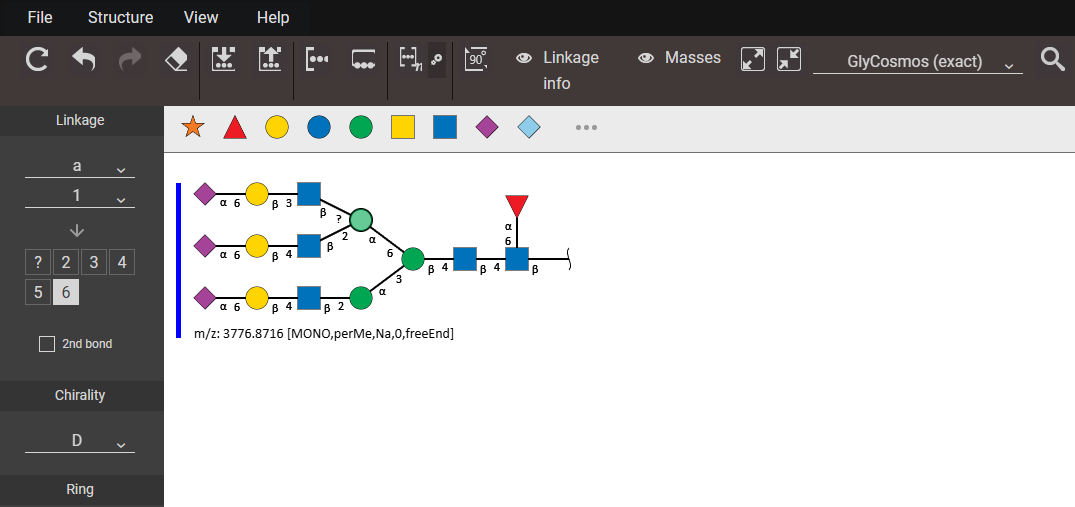Choose the unknown '?' linkage position
1075x507 pixels.
coord(38,263)
